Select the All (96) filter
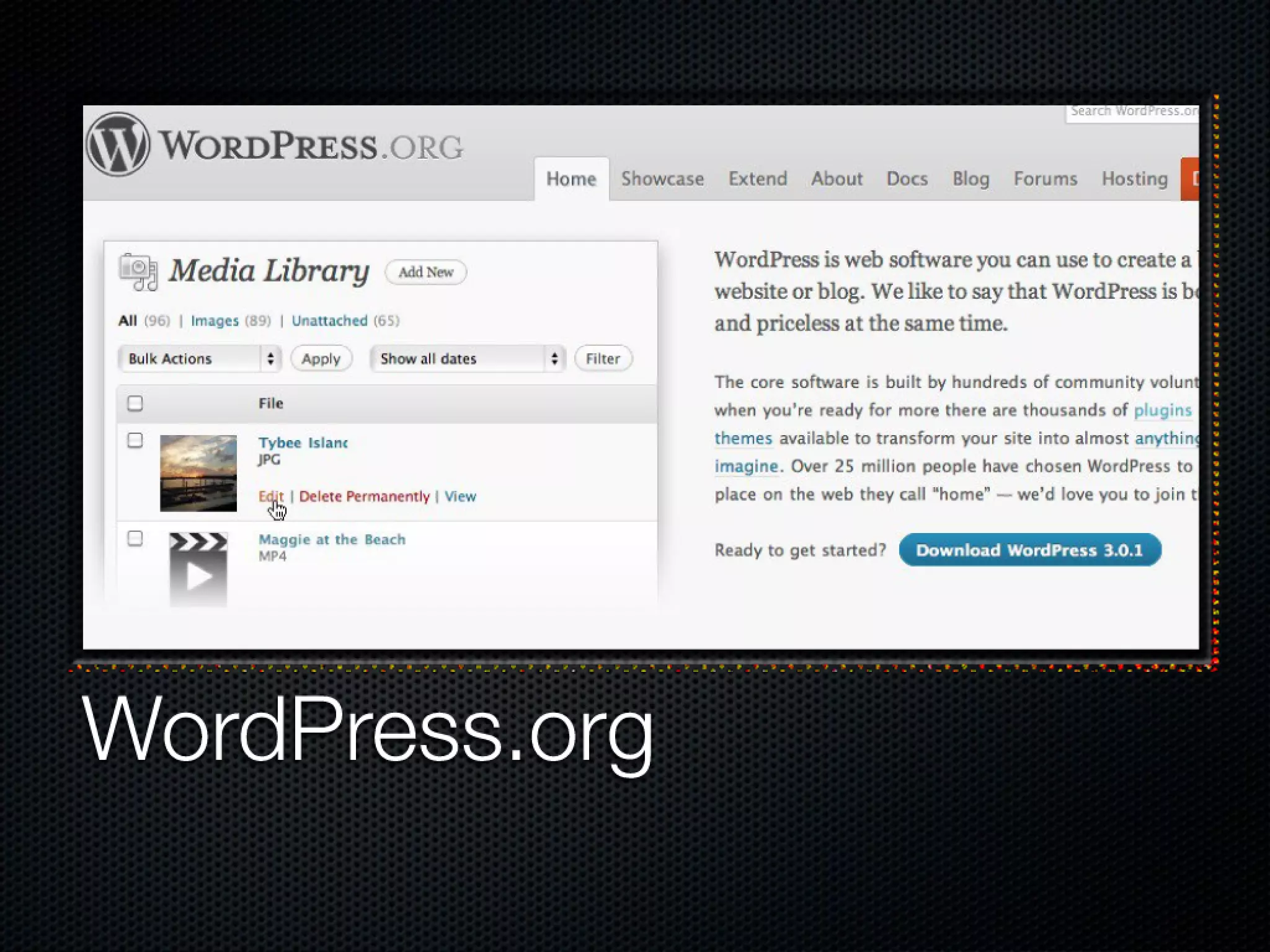 (x=144, y=321)
